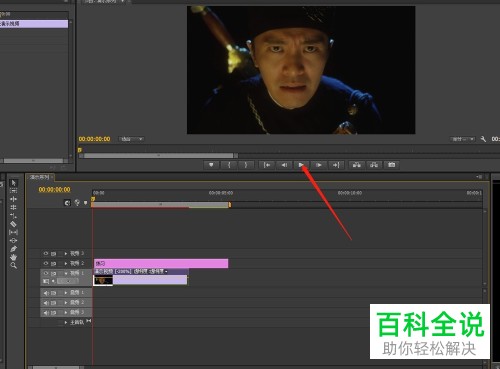Viewport: 500px width, 369px height.
Task: Click the Play button in program monitor
Action: point(301,165)
